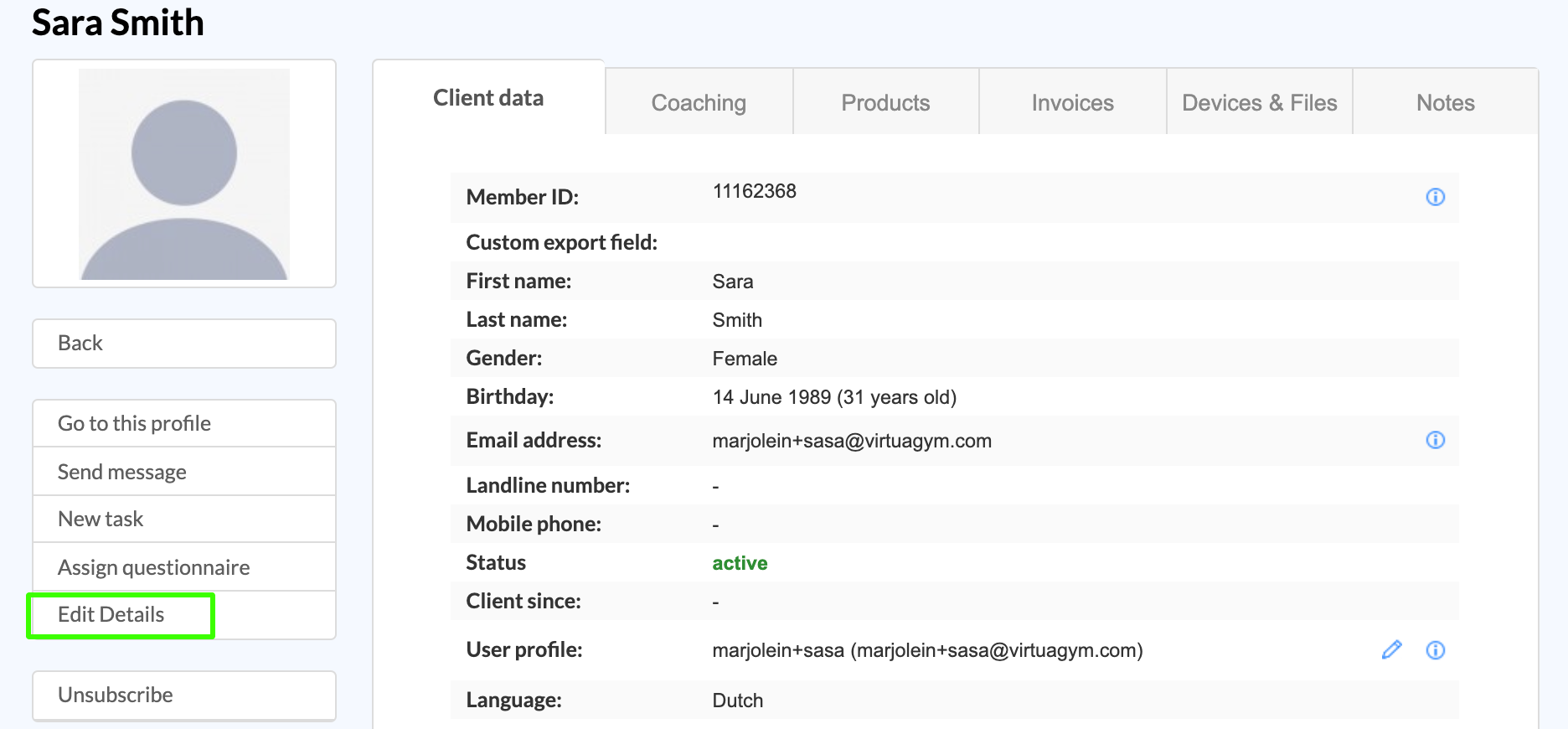View the Notes tab
Viewport: 1568px width, 729px height.
(x=1445, y=103)
